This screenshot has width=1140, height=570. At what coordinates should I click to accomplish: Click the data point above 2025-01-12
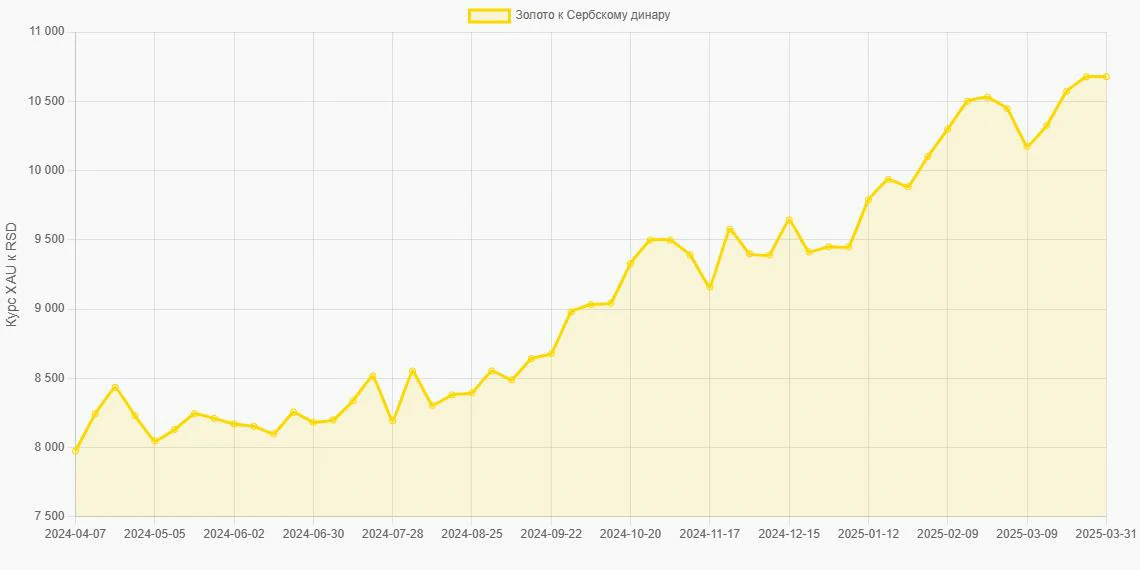pos(868,199)
